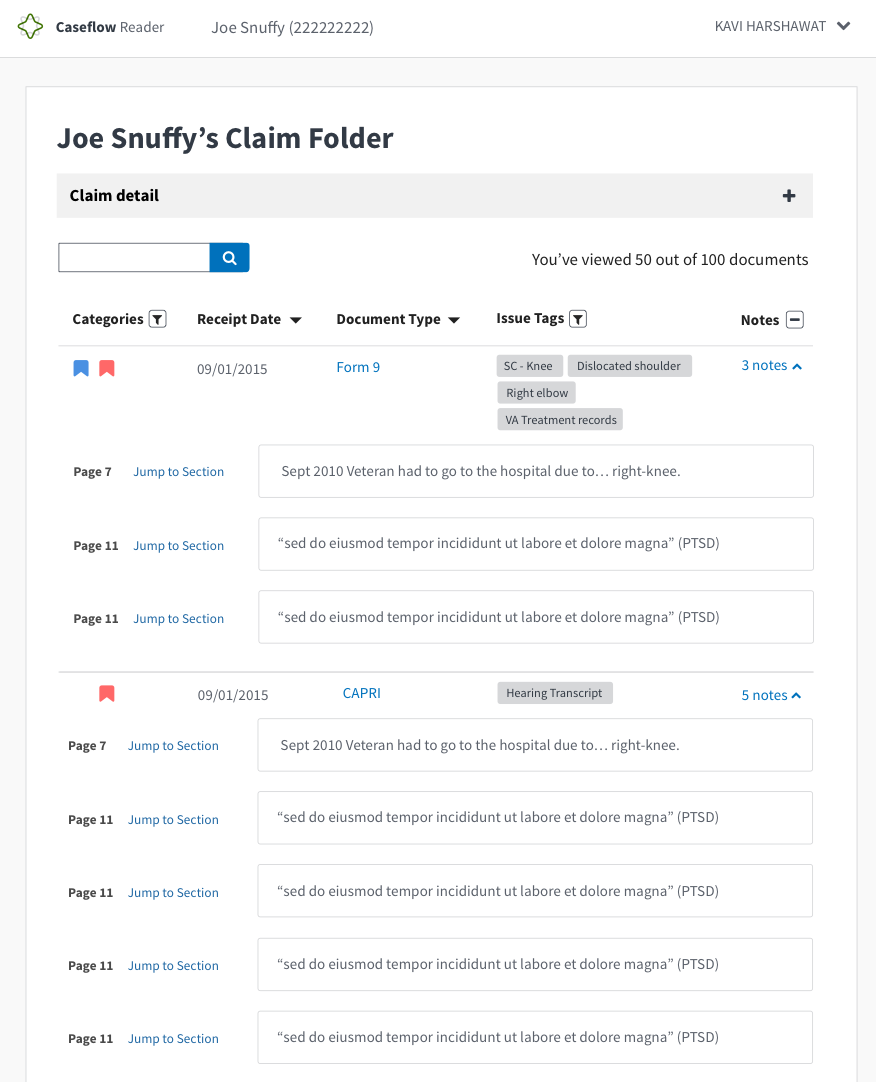Viewport: 876px width, 1082px height.
Task: Open the Kavi Harshawat user dropdown
Action: (782, 26)
